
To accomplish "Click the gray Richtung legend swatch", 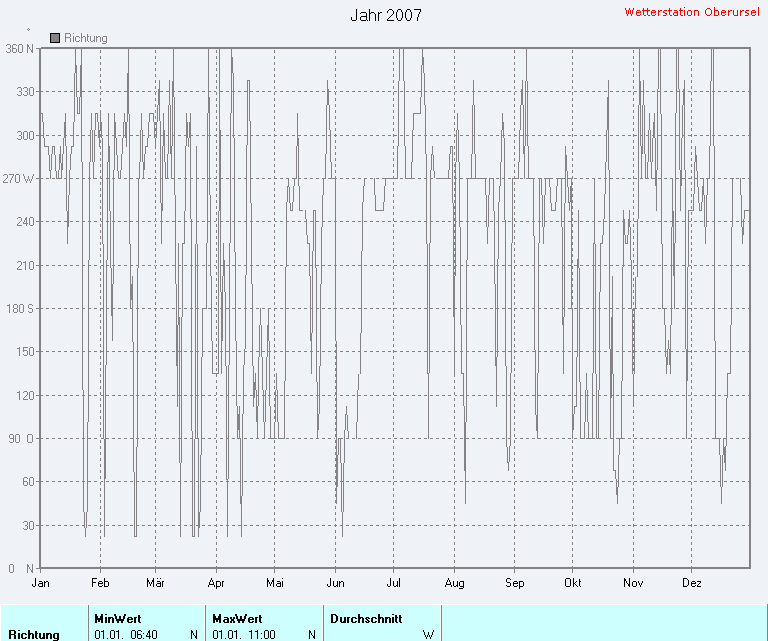I will point(55,38).
